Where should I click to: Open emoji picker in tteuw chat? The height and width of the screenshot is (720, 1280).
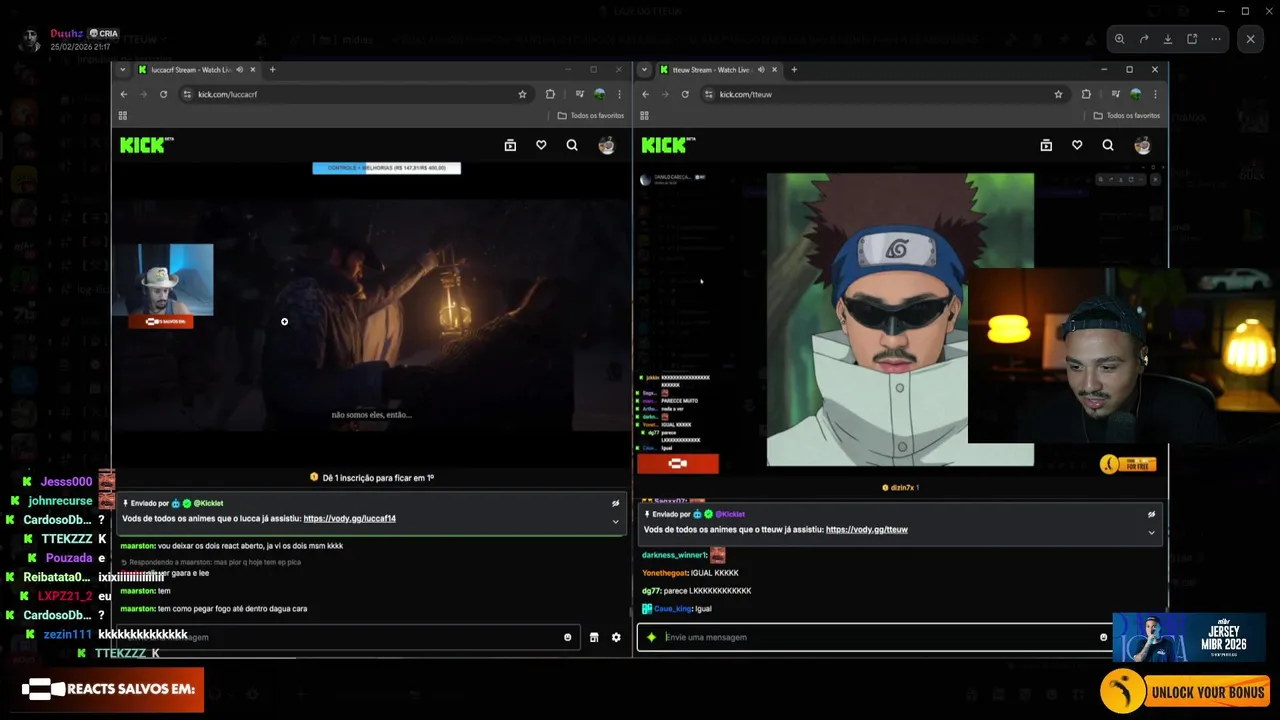coord(1104,637)
